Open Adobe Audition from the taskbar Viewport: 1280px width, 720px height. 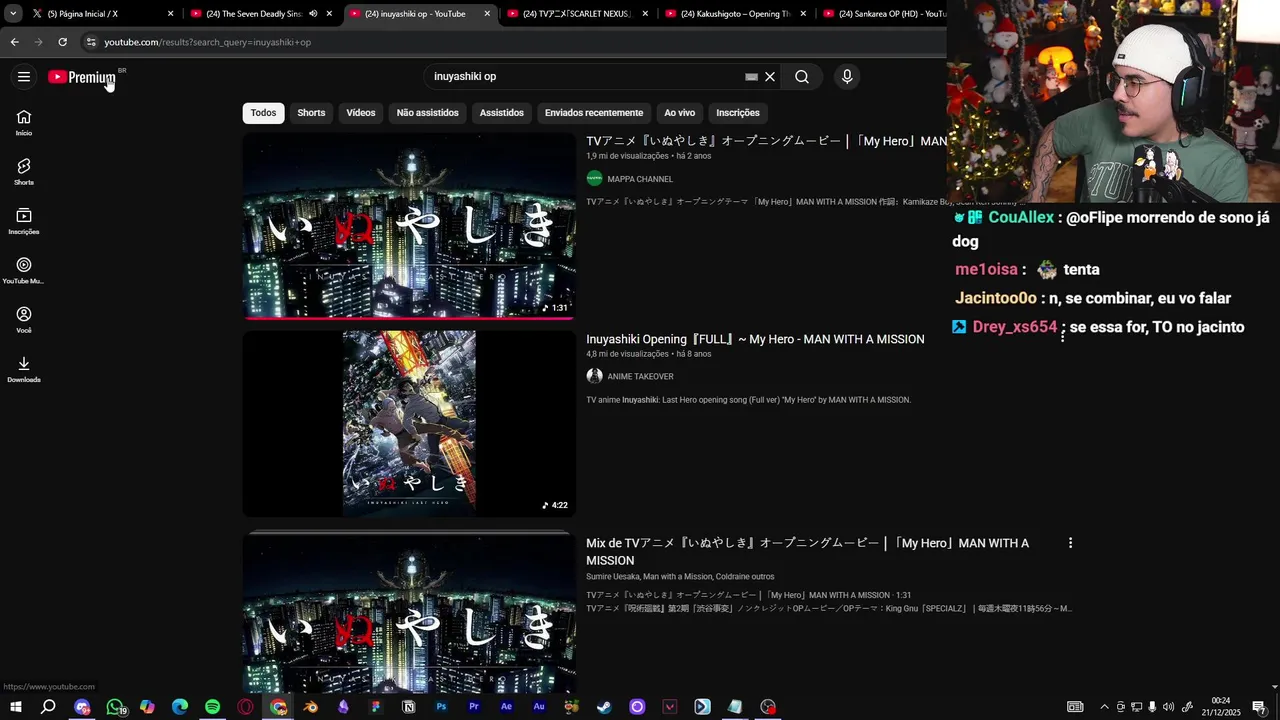[x=539, y=707]
